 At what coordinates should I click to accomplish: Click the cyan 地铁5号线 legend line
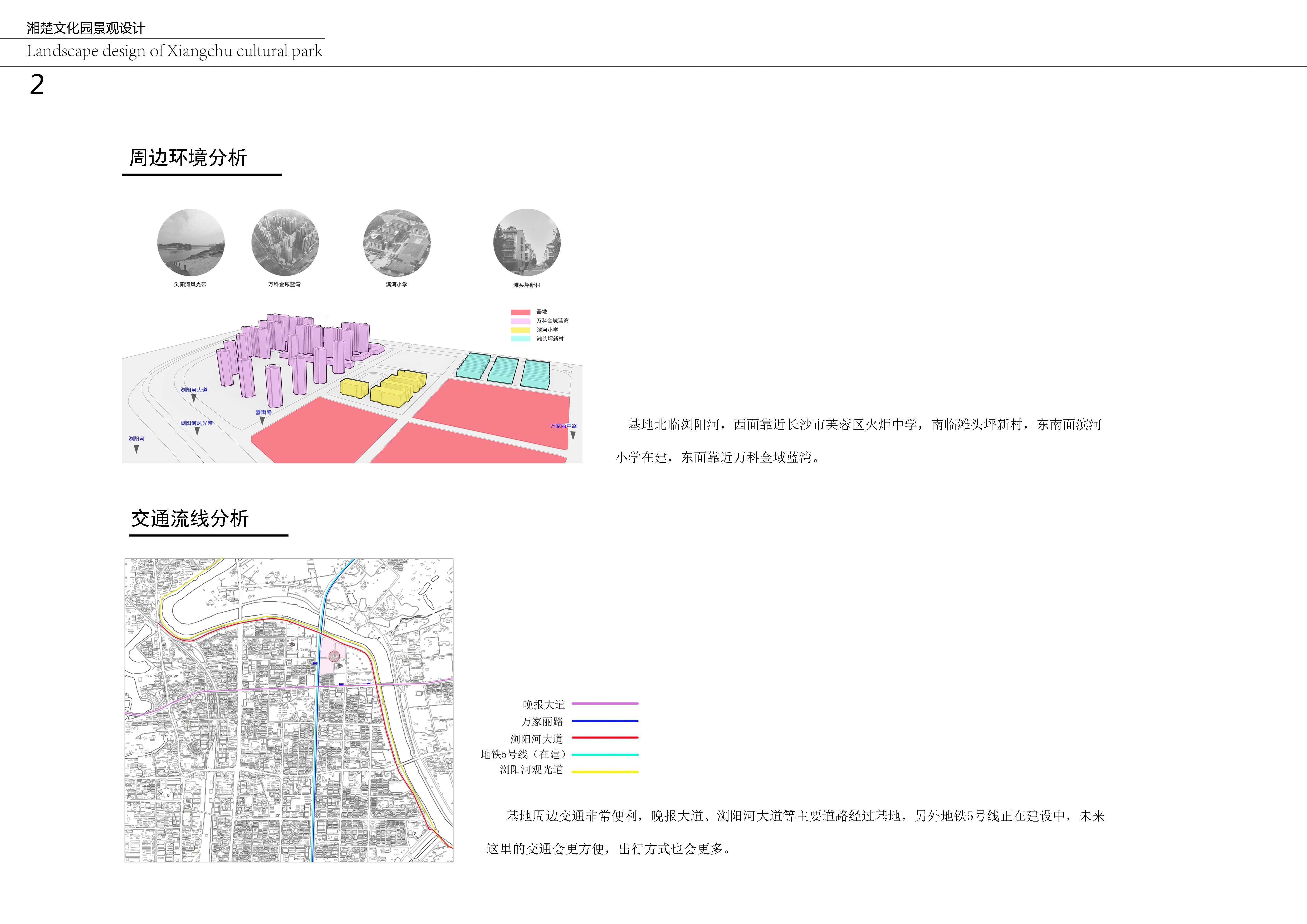click(x=605, y=754)
